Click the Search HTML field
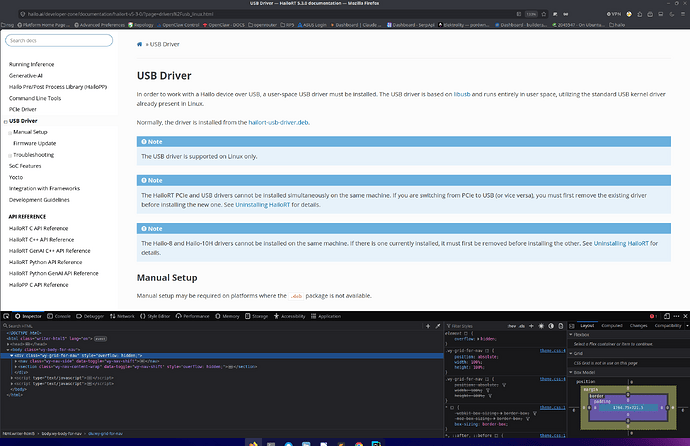Screen dimensions: 690x446 click(x=211, y=326)
